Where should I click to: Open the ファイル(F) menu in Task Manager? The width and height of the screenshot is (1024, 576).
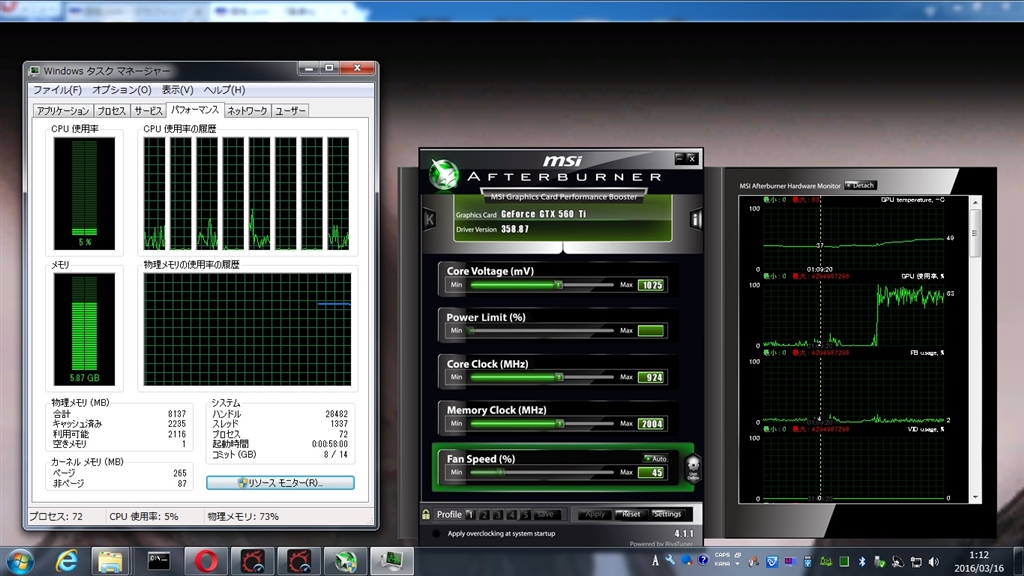(57, 90)
